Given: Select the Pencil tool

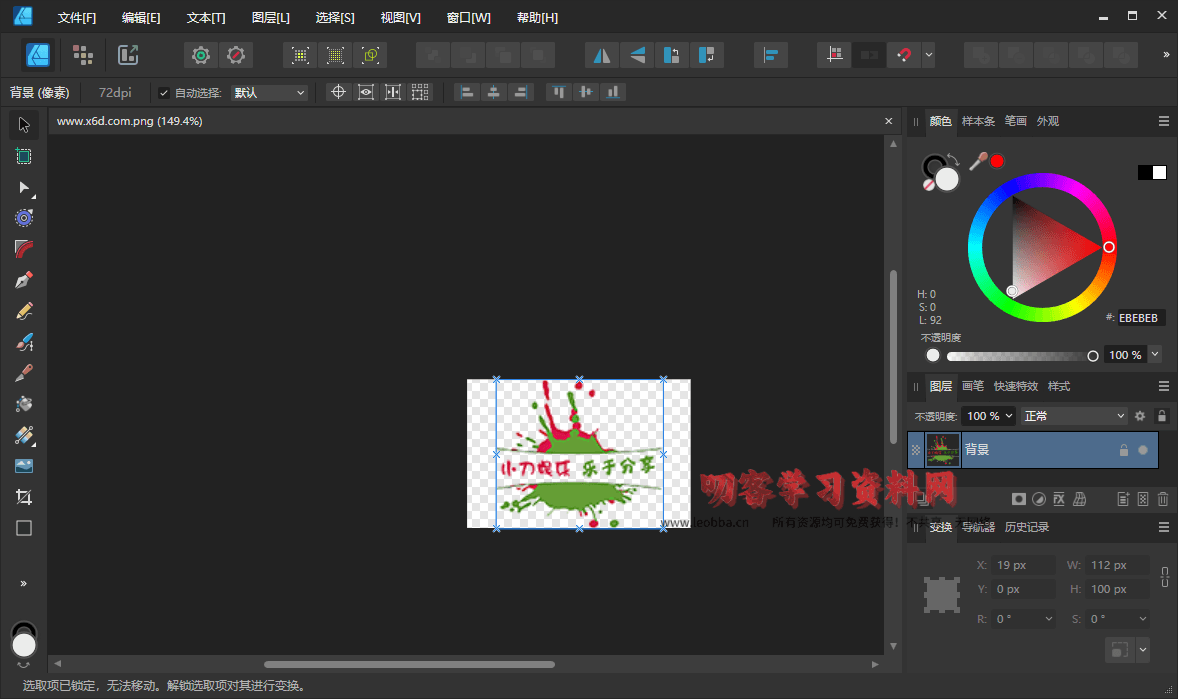Looking at the screenshot, I should 24,311.
